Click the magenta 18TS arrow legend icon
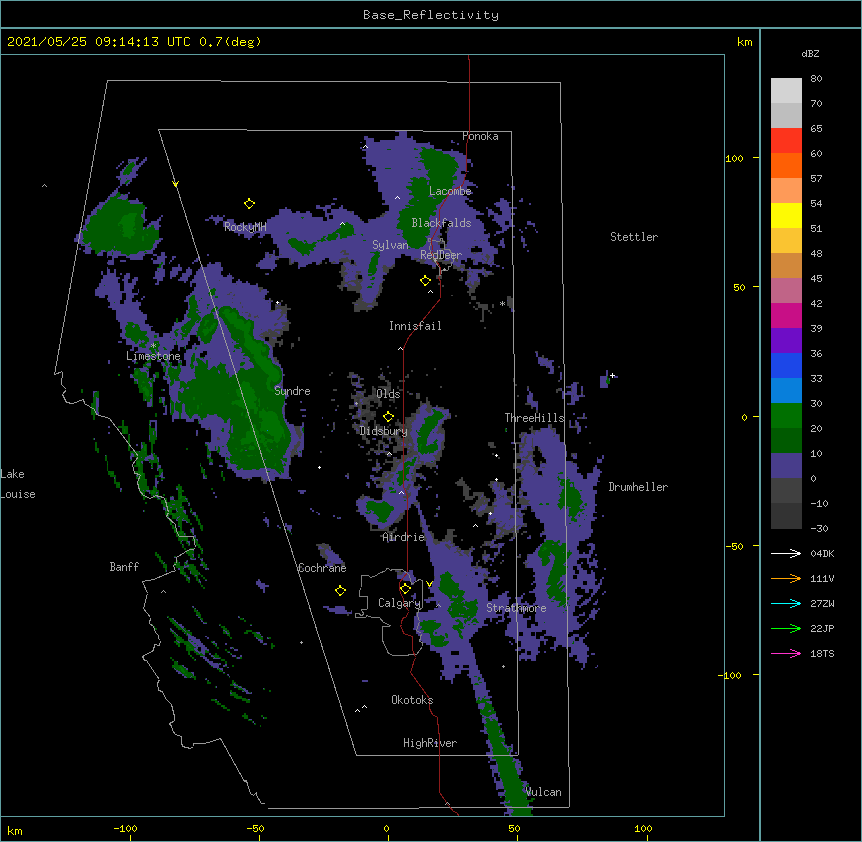 point(786,653)
